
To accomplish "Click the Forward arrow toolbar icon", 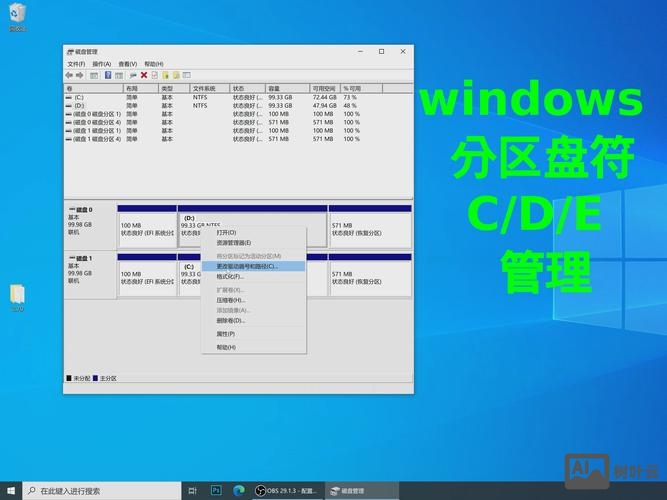I will point(80,75).
